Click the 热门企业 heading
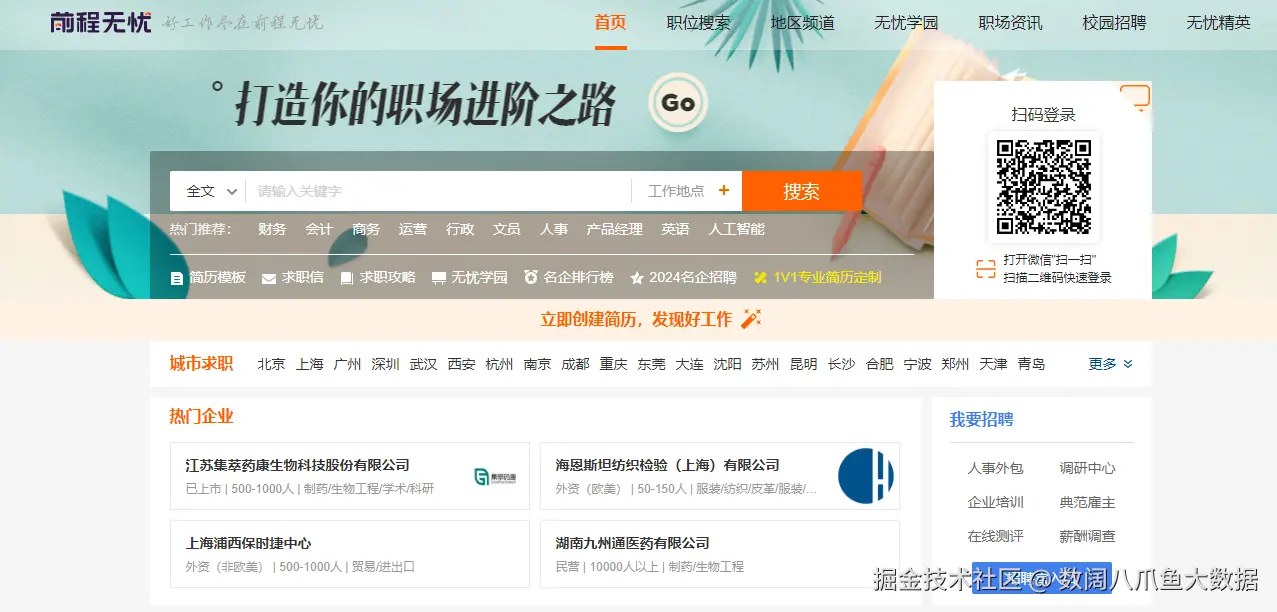The image size is (1277, 612). point(201,416)
